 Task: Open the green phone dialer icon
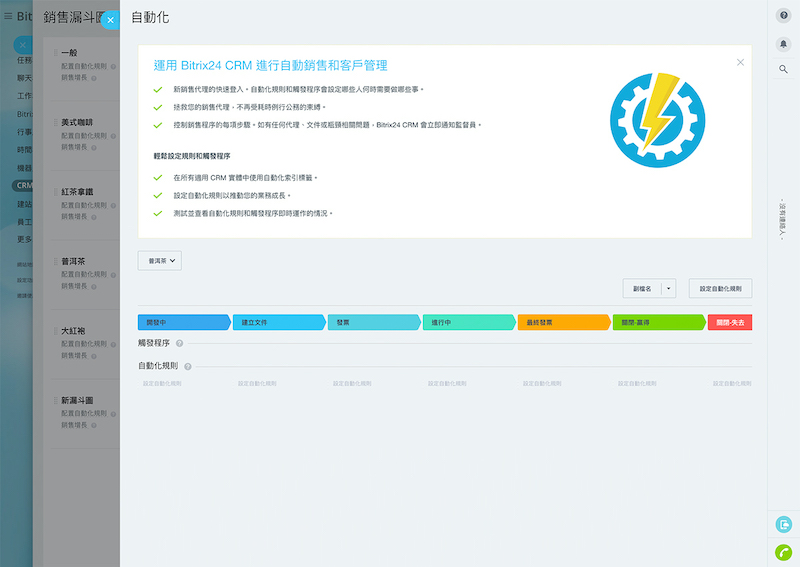(x=784, y=553)
